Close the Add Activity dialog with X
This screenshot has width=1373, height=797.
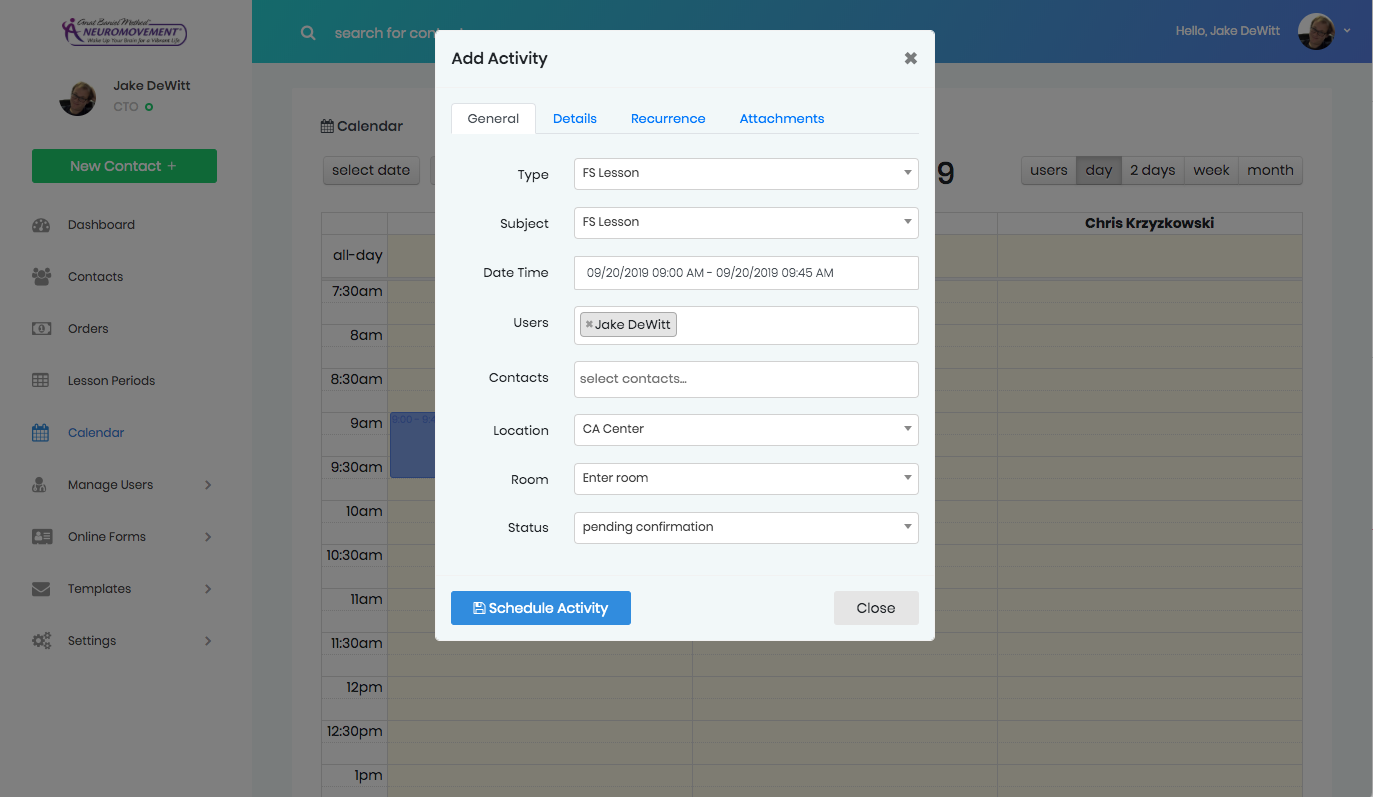pyautogui.click(x=910, y=58)
